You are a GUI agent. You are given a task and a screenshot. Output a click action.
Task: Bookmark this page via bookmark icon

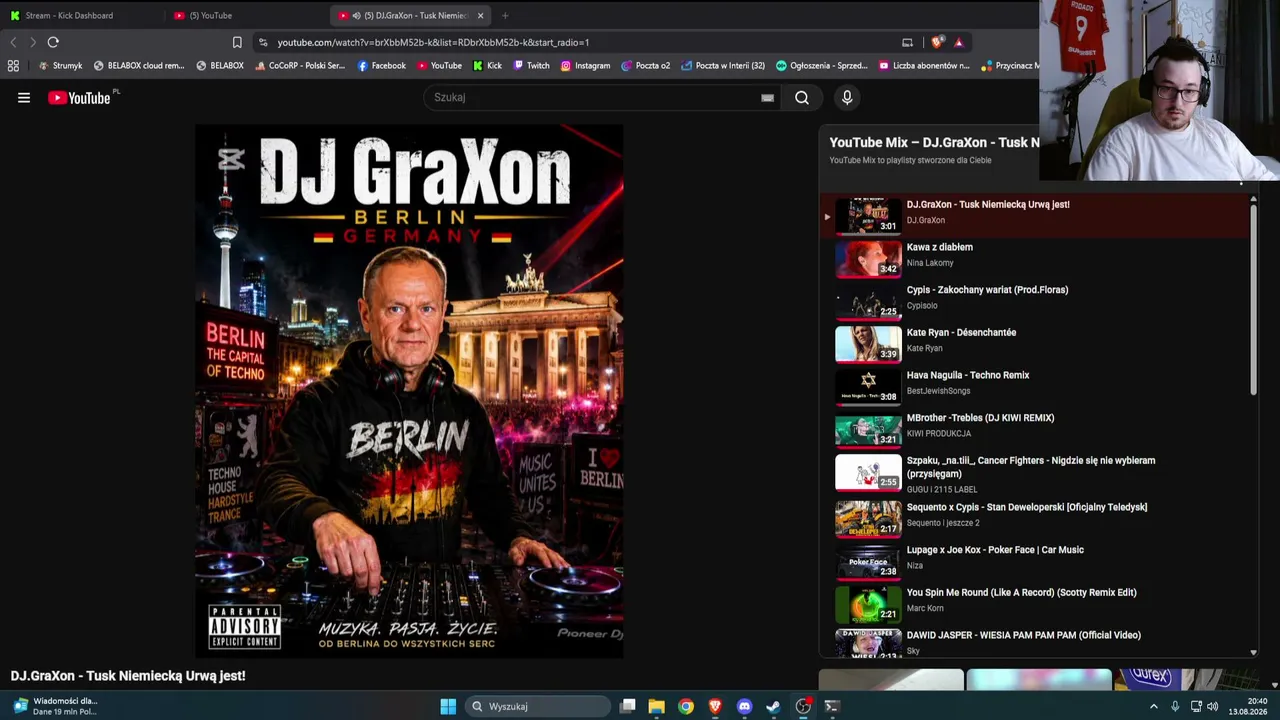(x=237, y=42)
